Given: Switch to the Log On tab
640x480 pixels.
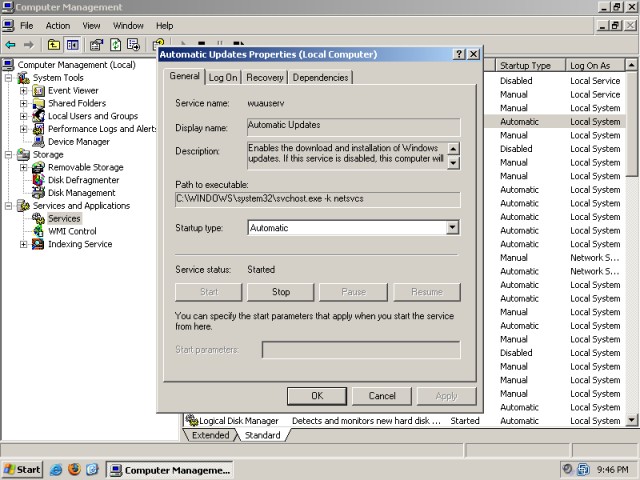Looking at the screenshot, I should pos(223,78).
